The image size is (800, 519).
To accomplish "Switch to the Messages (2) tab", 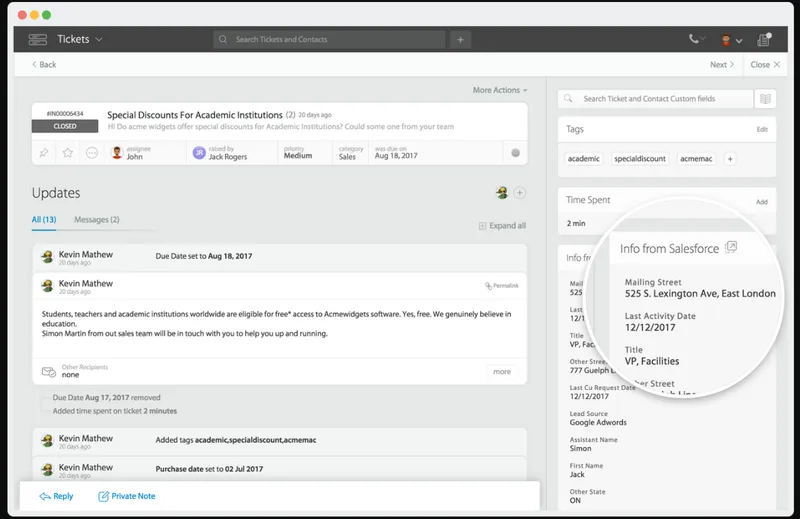I will pos(97,219).
